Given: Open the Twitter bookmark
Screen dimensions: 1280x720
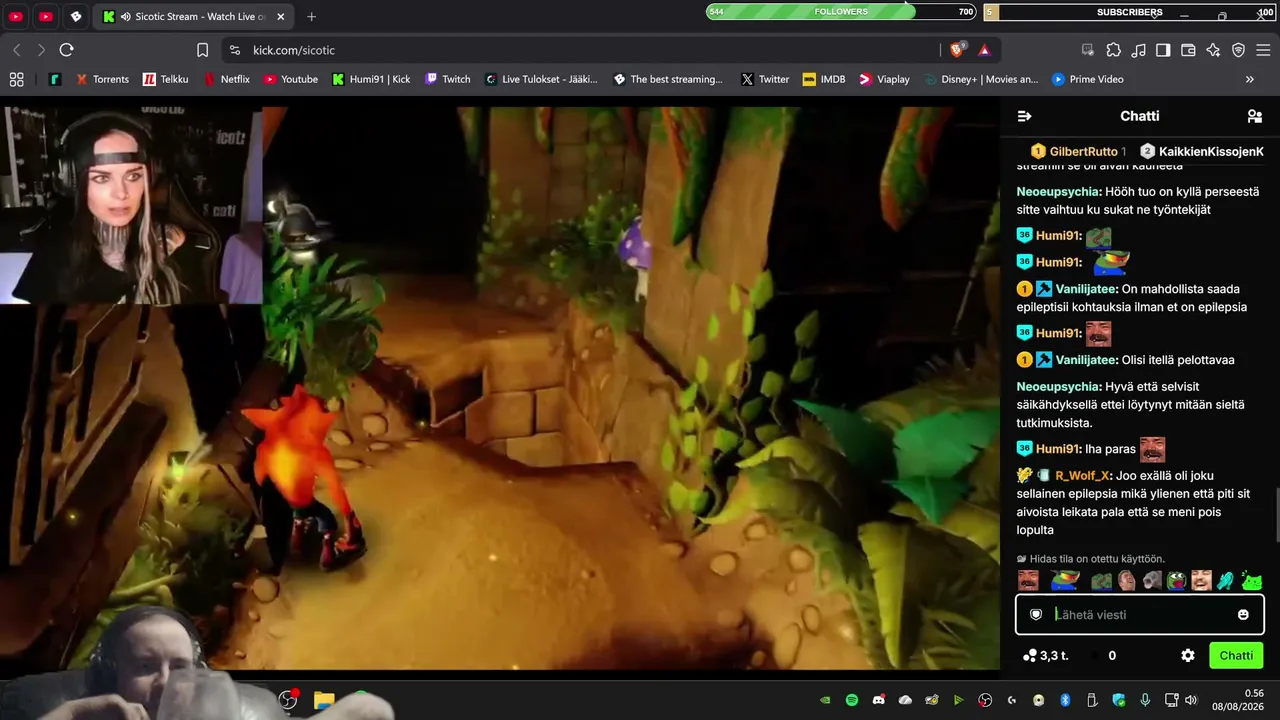Looking at the screenshot, I should point(764,79).
